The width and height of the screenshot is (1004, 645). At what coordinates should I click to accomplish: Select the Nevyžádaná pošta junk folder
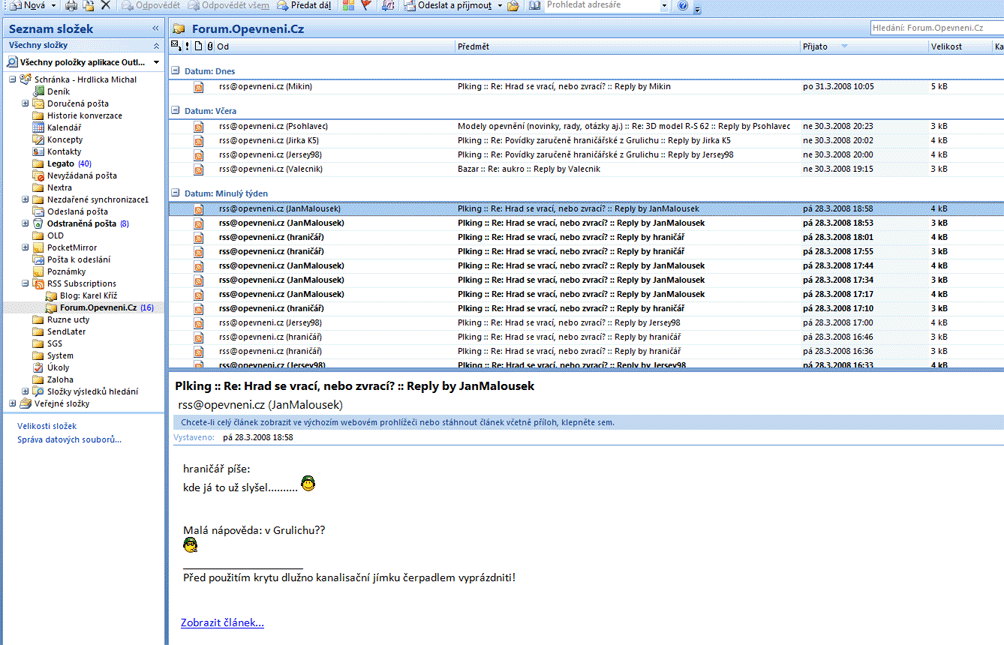click(81, 176)
